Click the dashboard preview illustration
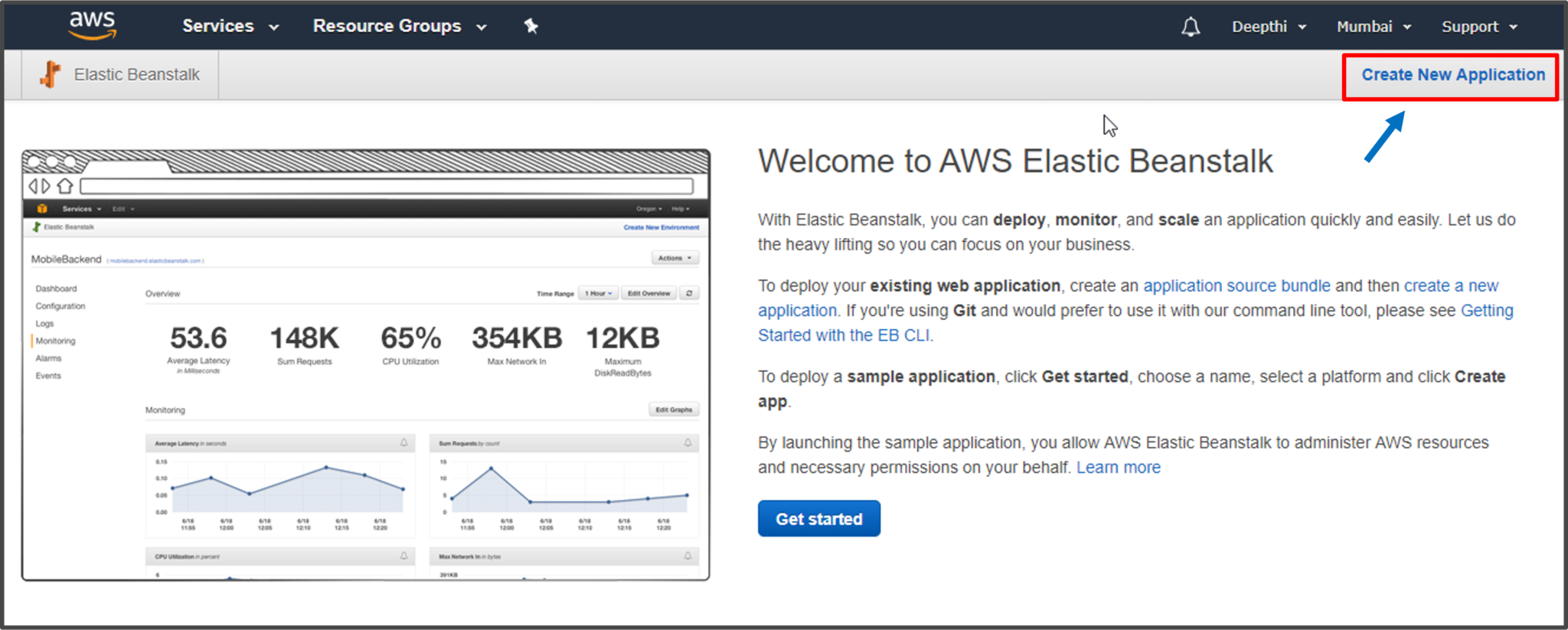1568x630 pixels. pyautogui.click(x=366, y=365)
